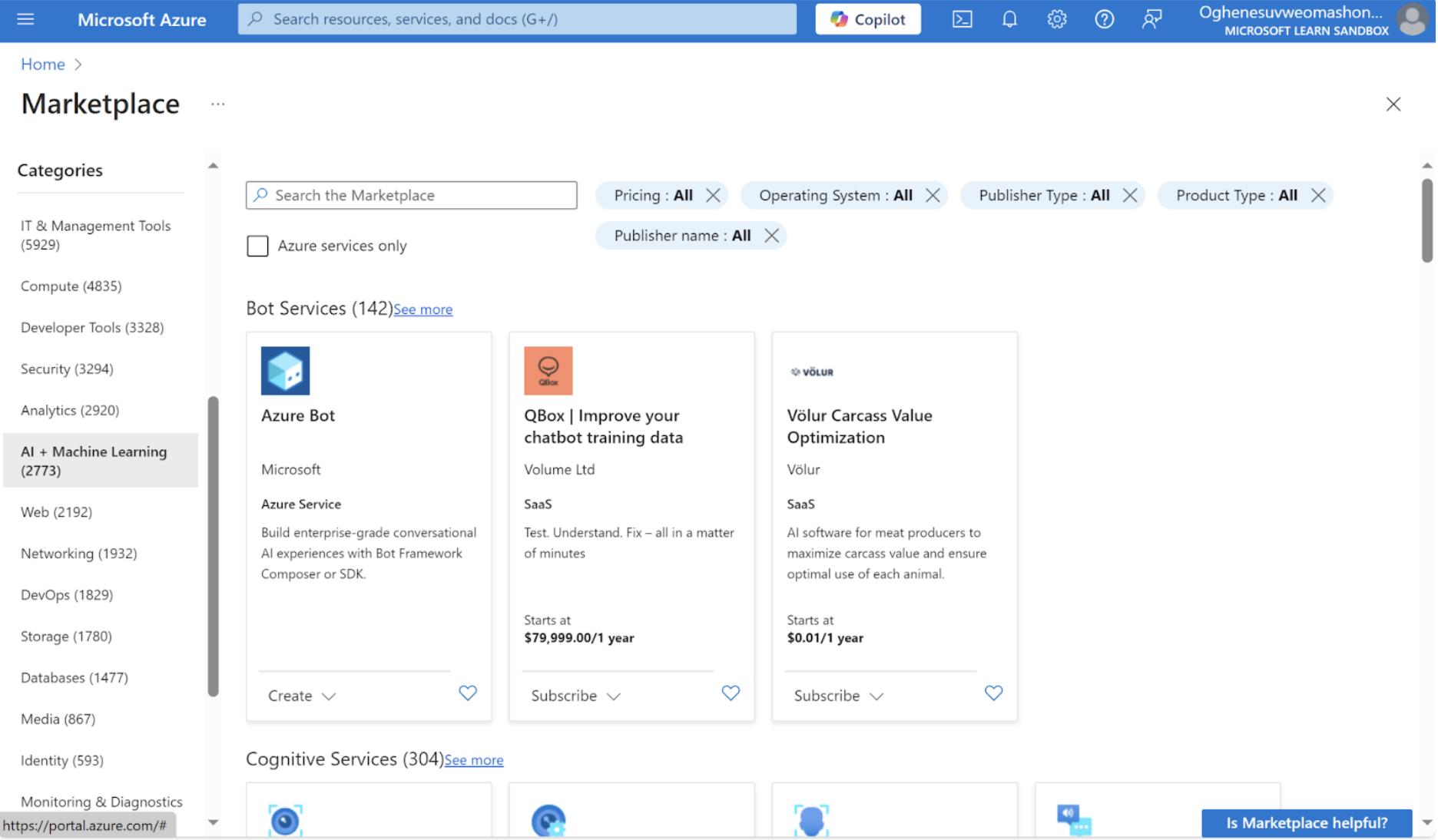This screenshot has width=1438, height=840.
Task: Open the Operating System filter dropdown
Action: pos(837,195)
